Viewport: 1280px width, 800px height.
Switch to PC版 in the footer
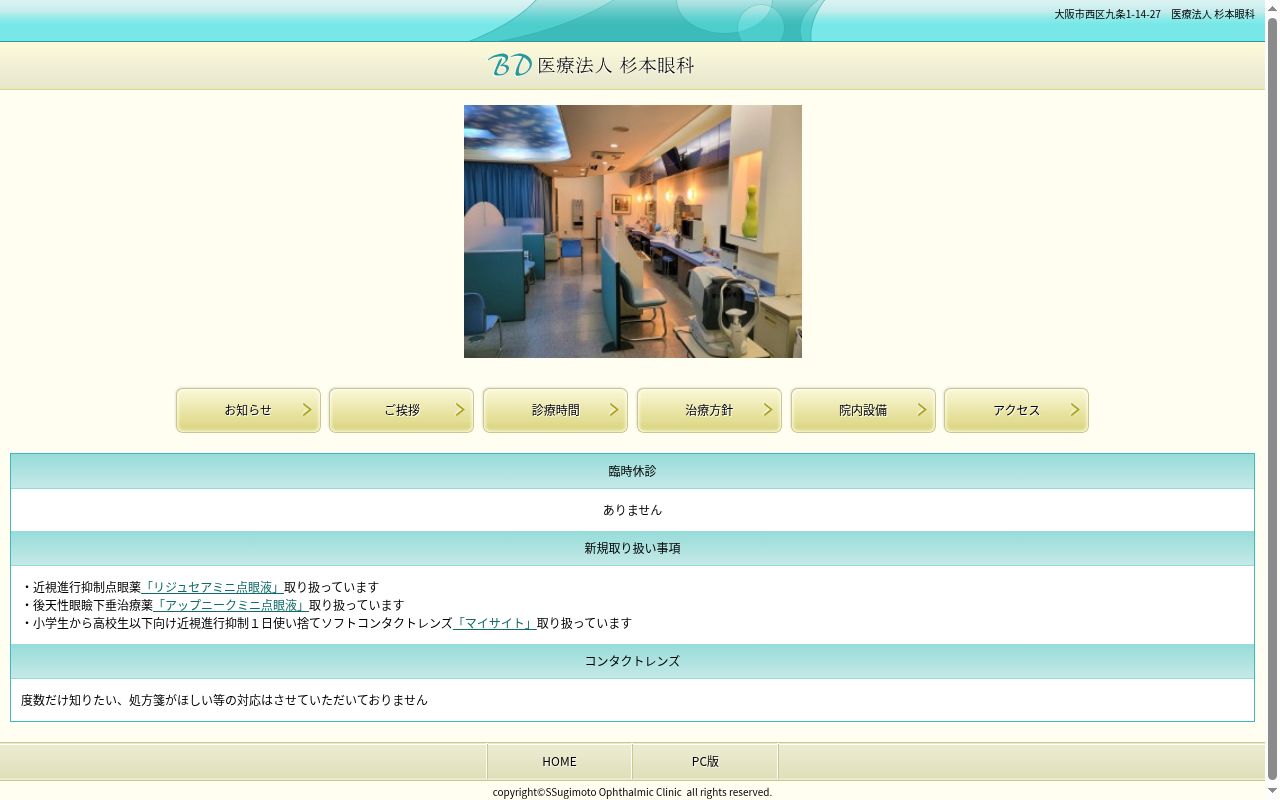(705, 761)
